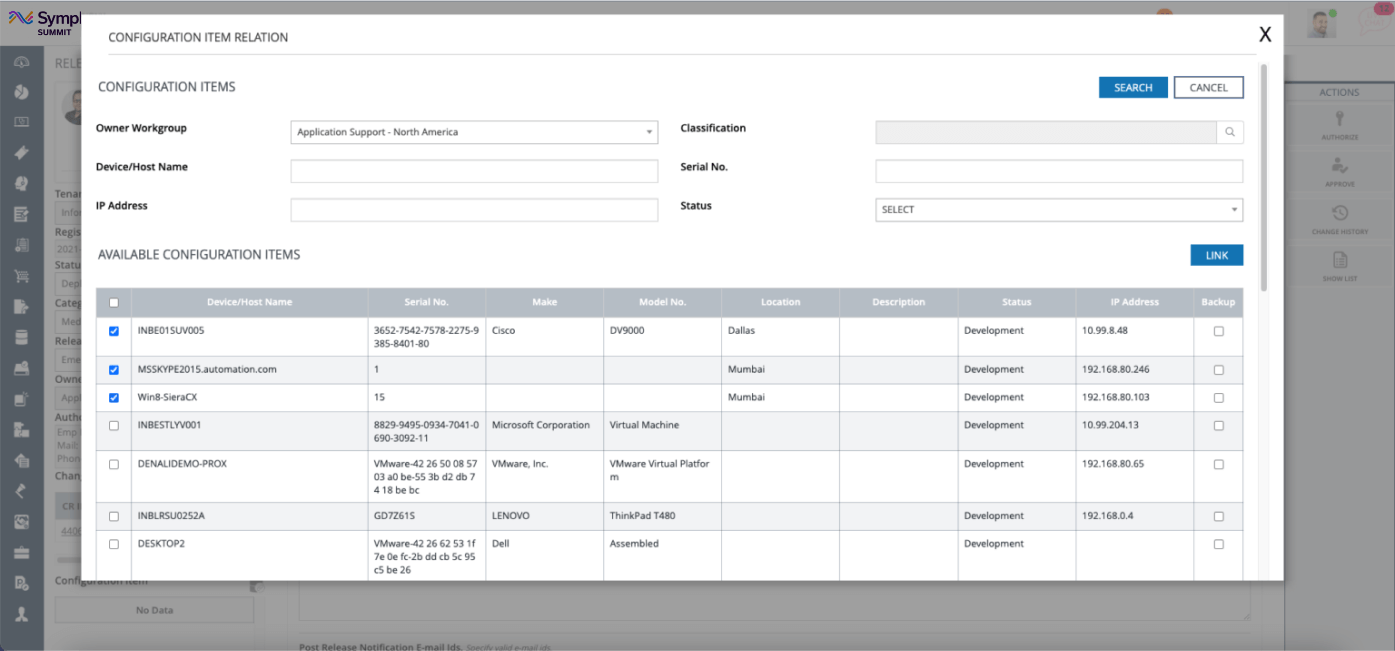1395x651 pixels.
Task: Click the Location column header
Action: [x=780, y=302]
